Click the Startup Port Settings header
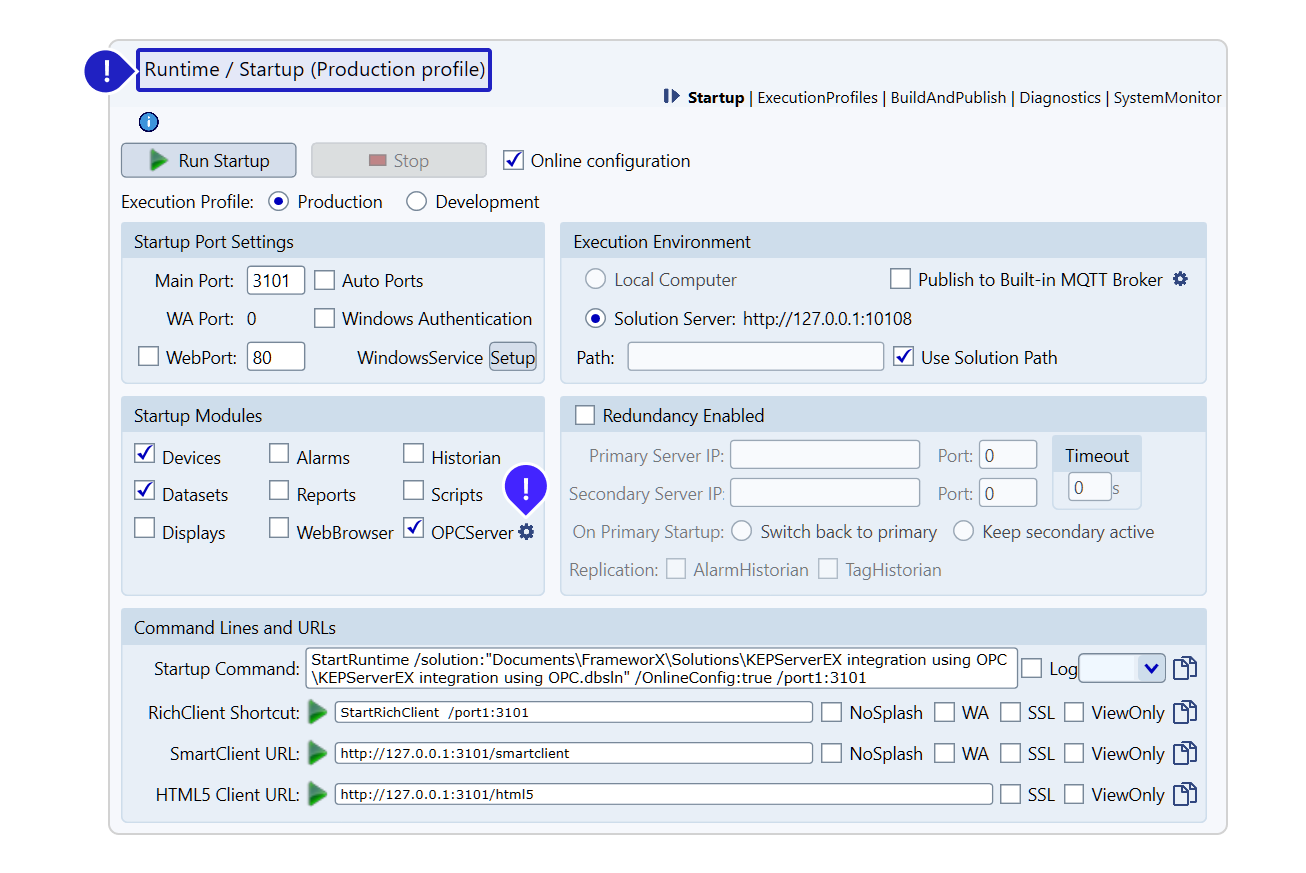This screenshot has height=873, width=1306. [214, 242]
